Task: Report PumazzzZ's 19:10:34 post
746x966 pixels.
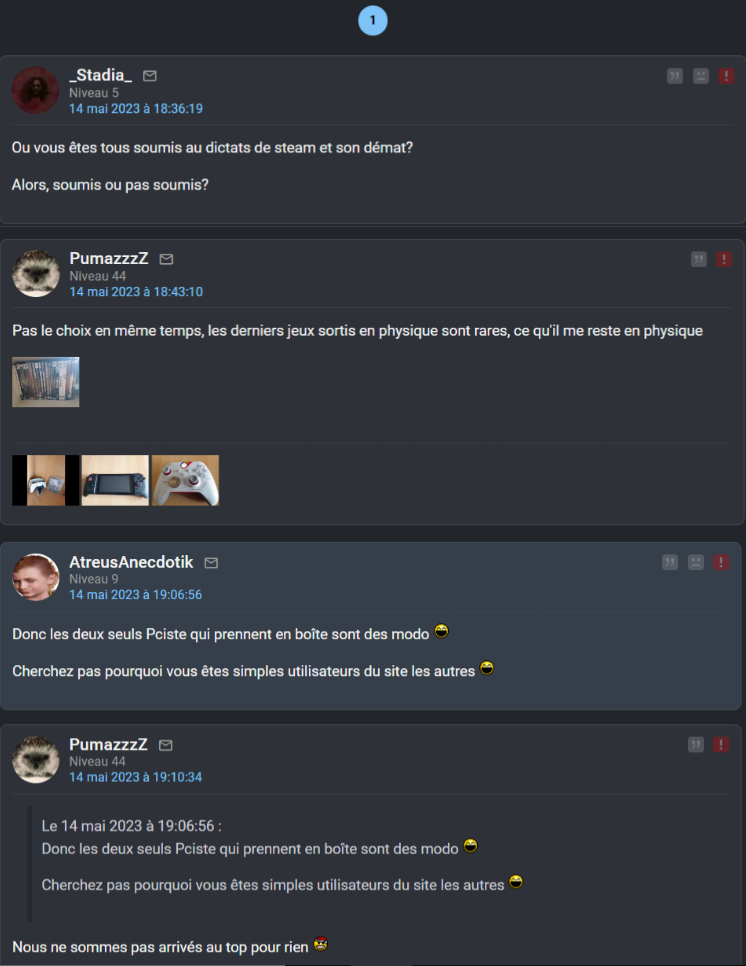Action: [x=721, y=745]
